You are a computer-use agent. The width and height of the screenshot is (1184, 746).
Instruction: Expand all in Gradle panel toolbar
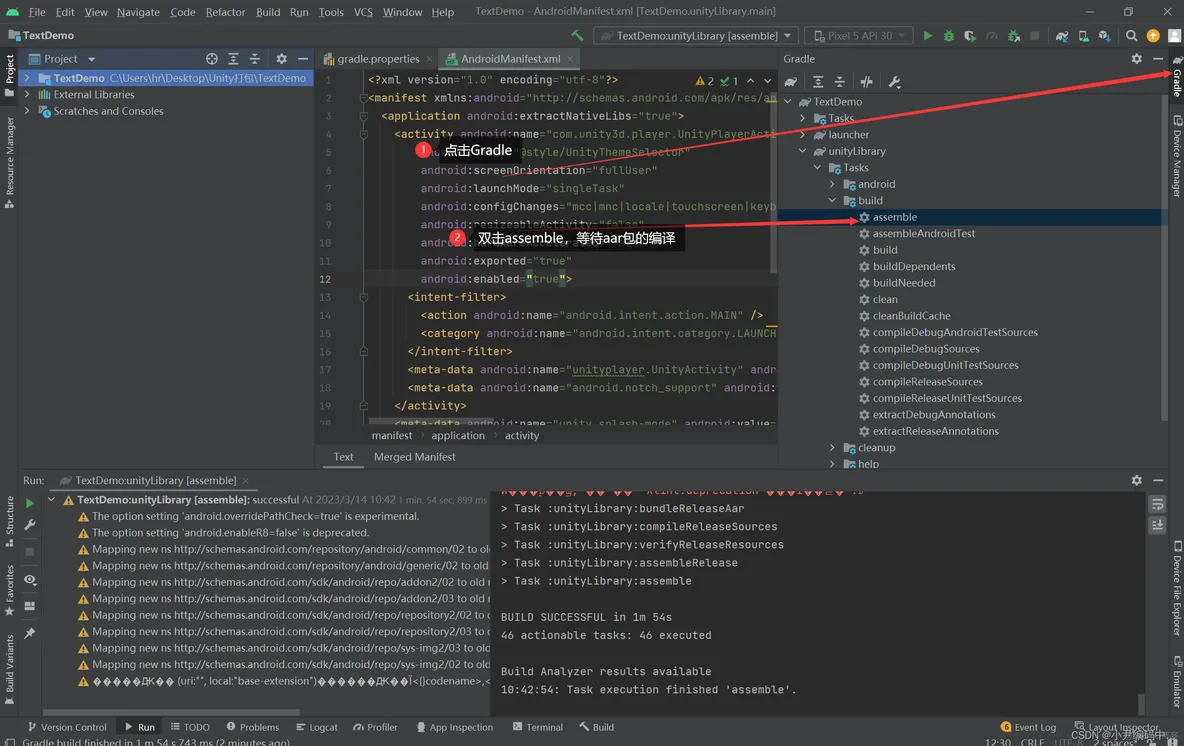point(818,82)
